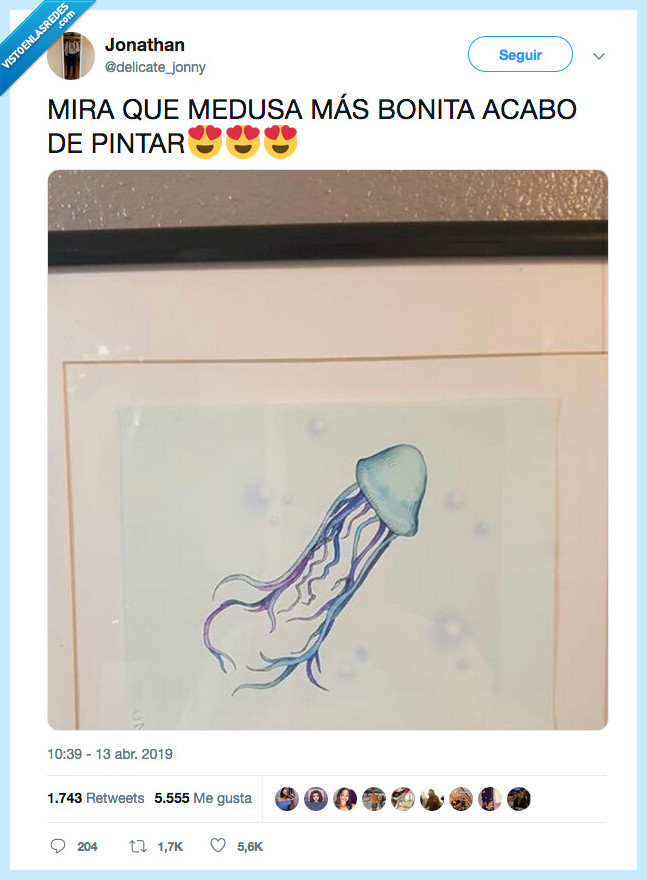647x880 pixels.
Task: Retweet using the retweet arrows icon
Action: coord(137,846)
